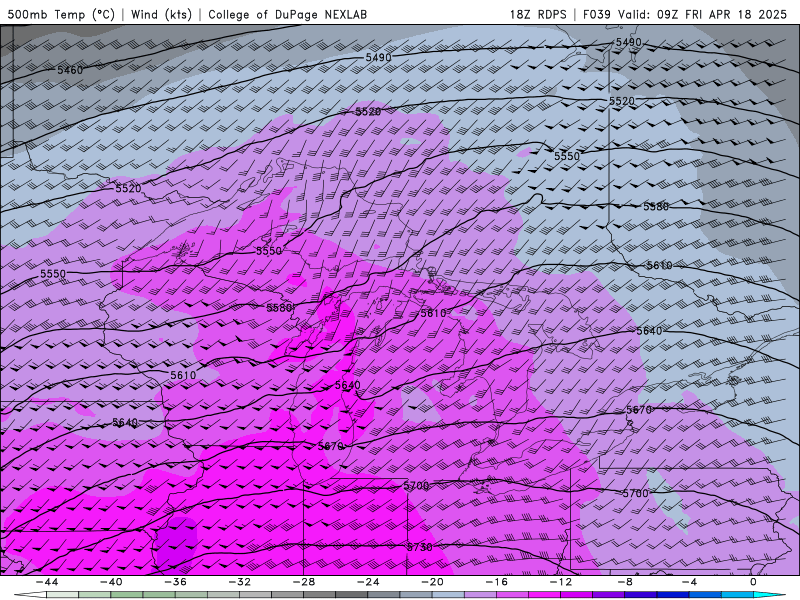Screen dimensions: 800x600
Task: Click the 'Wind (kts)' header label
Action: 161,14
